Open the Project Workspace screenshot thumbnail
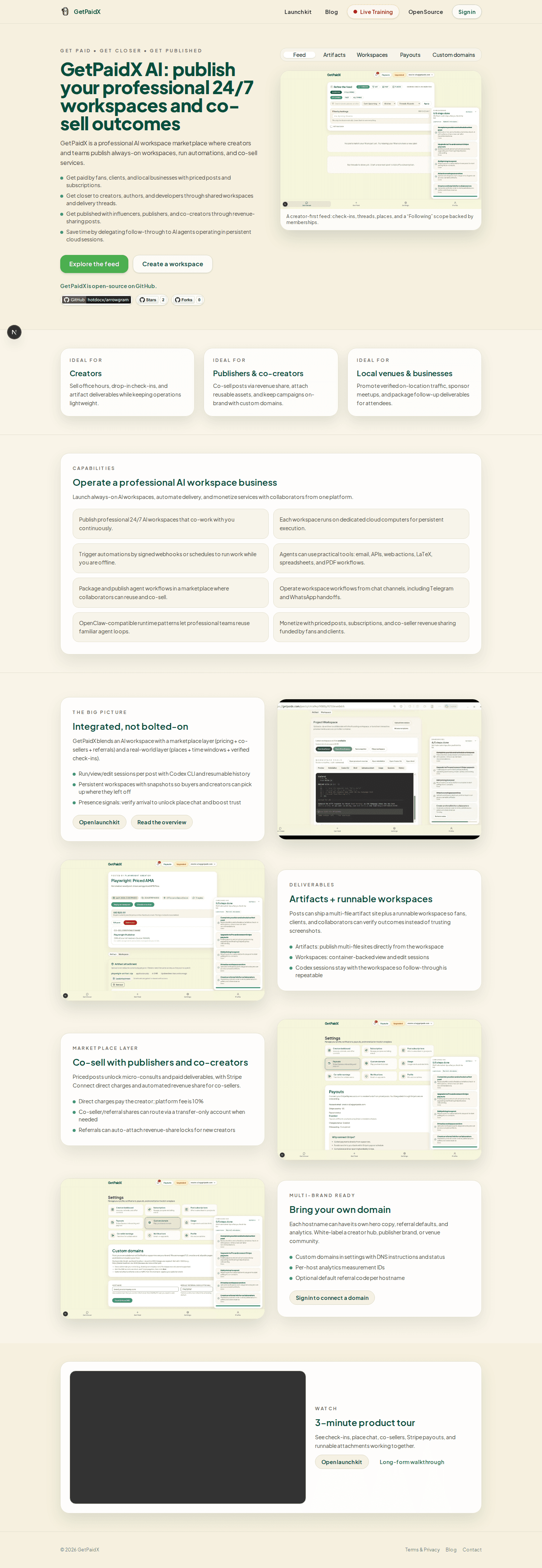This screenshot has width=542, height=1568. pos(379,769)
